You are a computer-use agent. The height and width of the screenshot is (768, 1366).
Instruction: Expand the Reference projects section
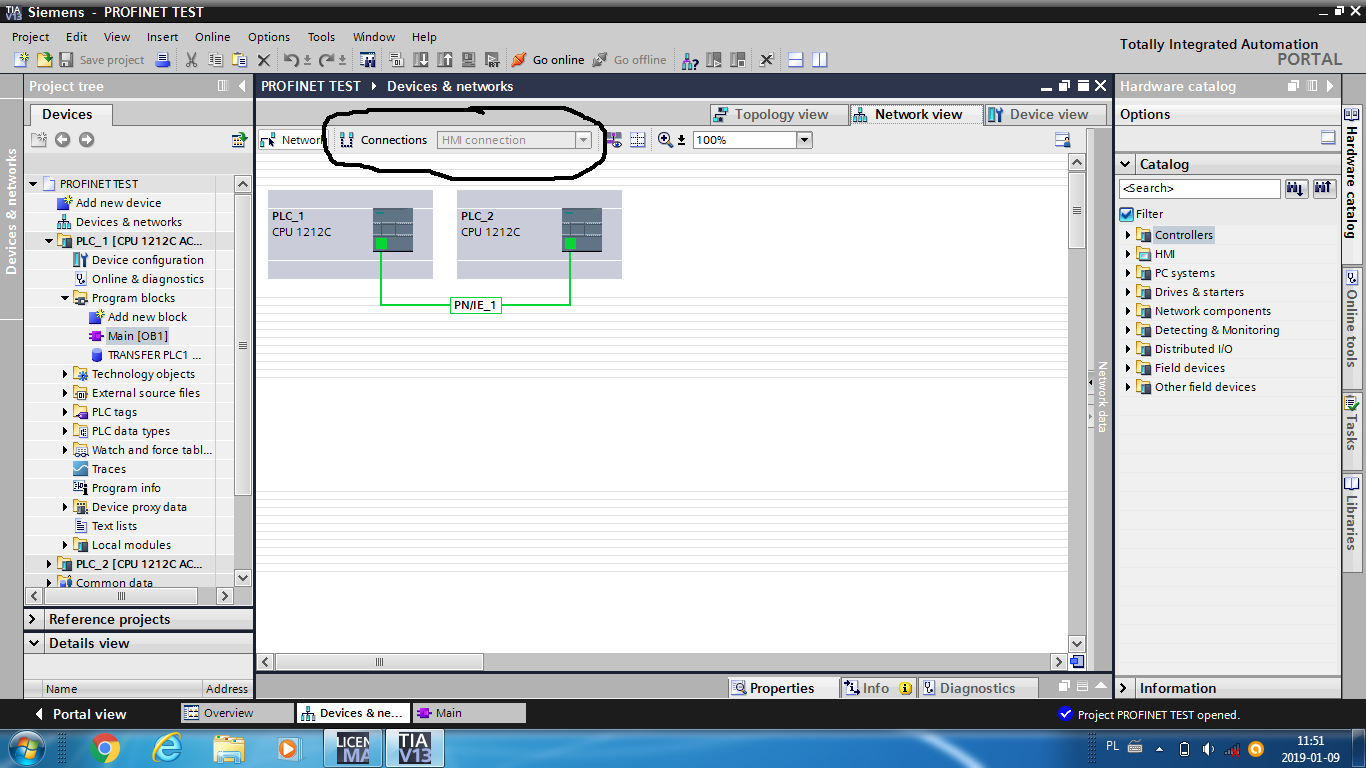coord(33,619)
